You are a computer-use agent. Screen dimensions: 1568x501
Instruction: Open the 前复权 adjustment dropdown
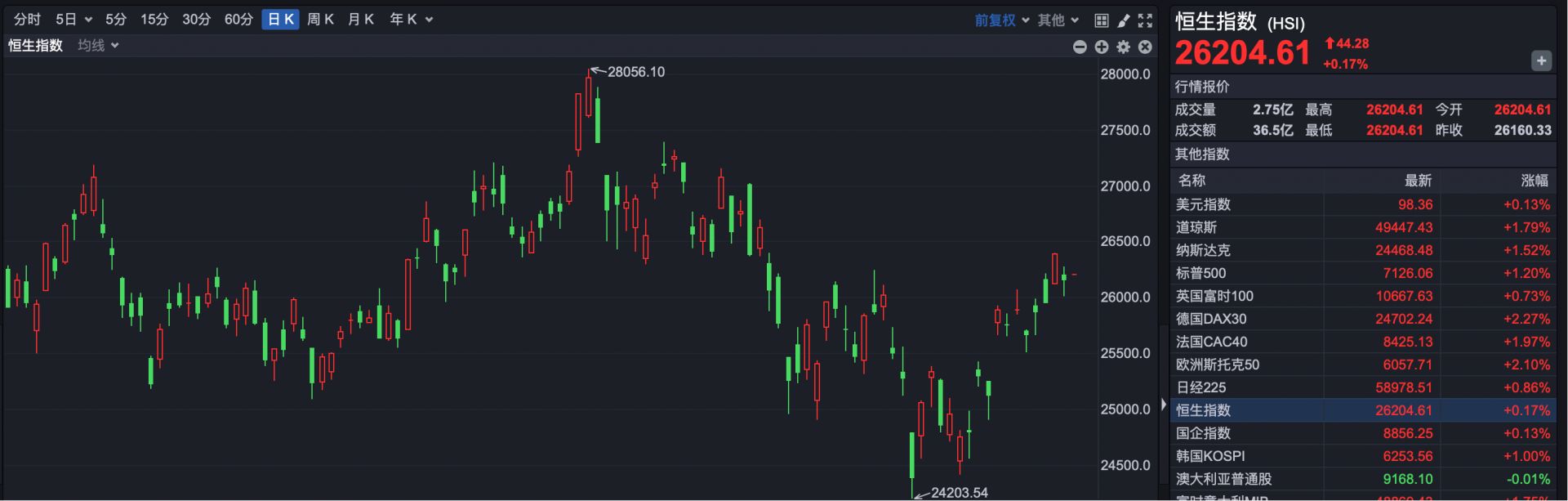coord(1001,20)
